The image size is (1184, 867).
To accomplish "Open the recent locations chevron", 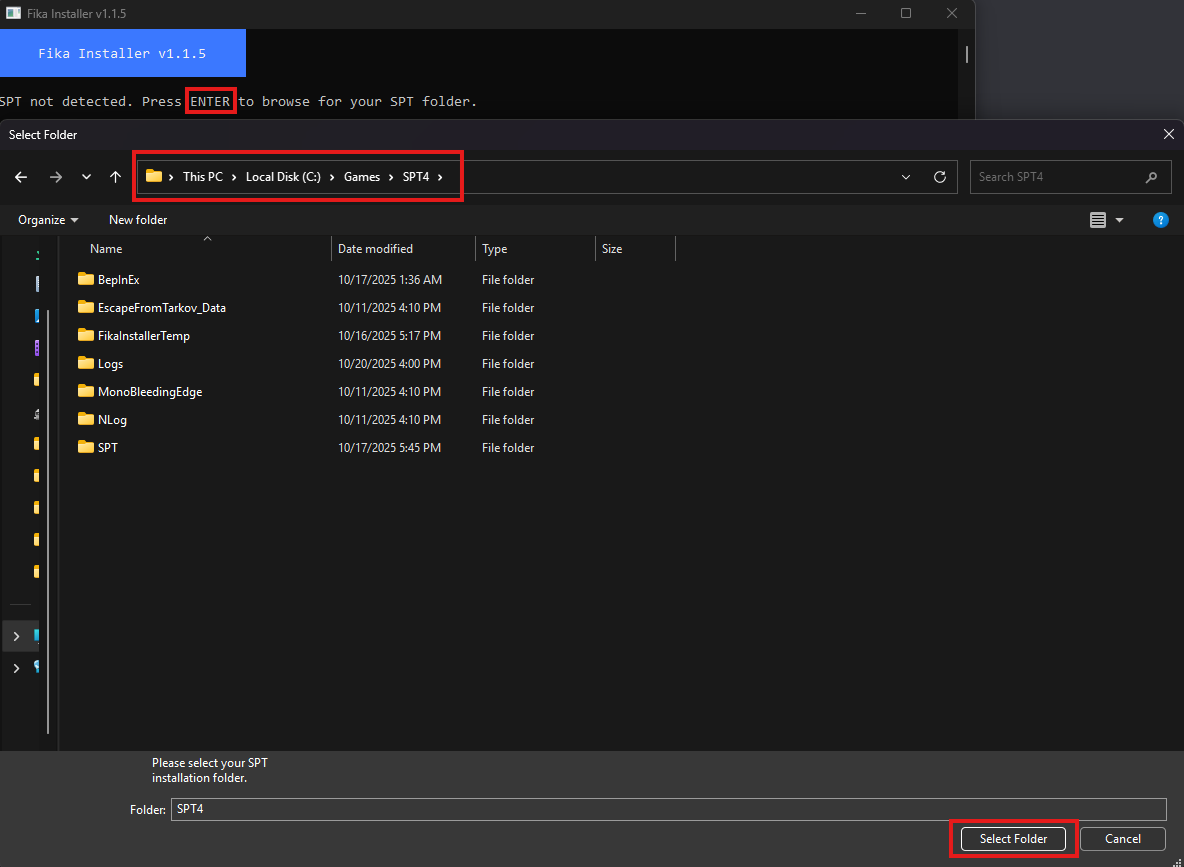I will (87, 177).
